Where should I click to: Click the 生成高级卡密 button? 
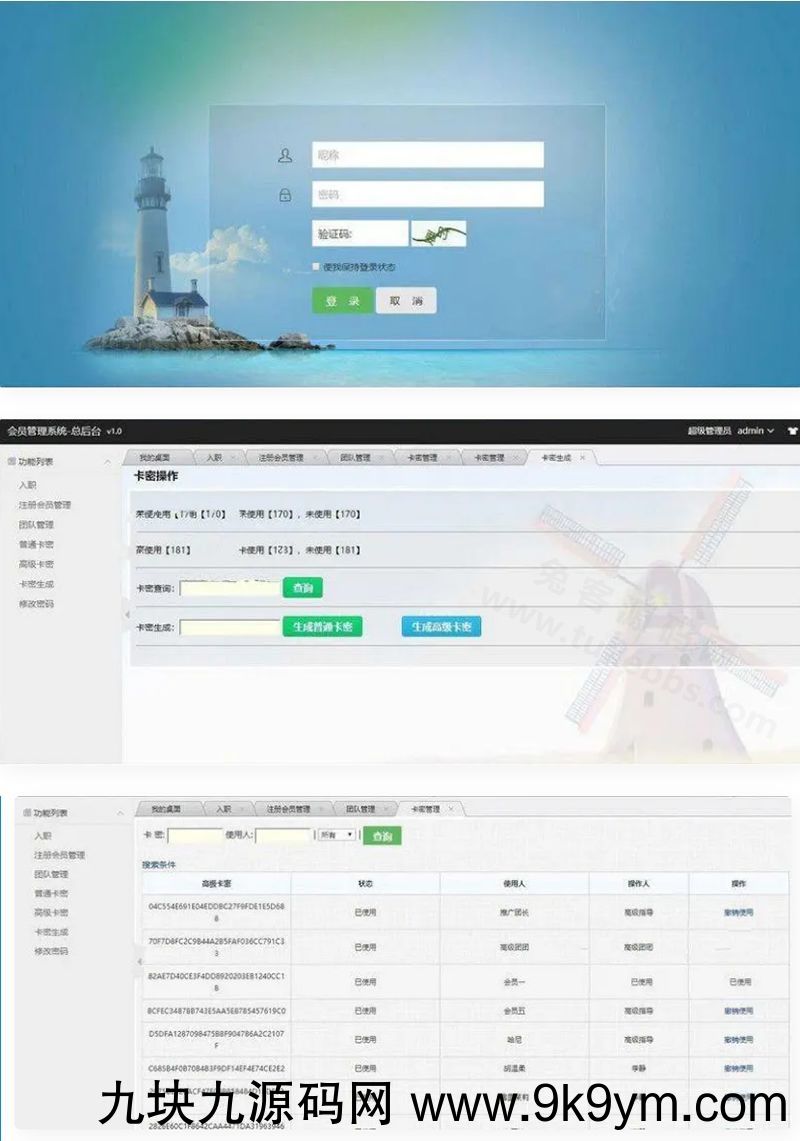tap(441, 627)
